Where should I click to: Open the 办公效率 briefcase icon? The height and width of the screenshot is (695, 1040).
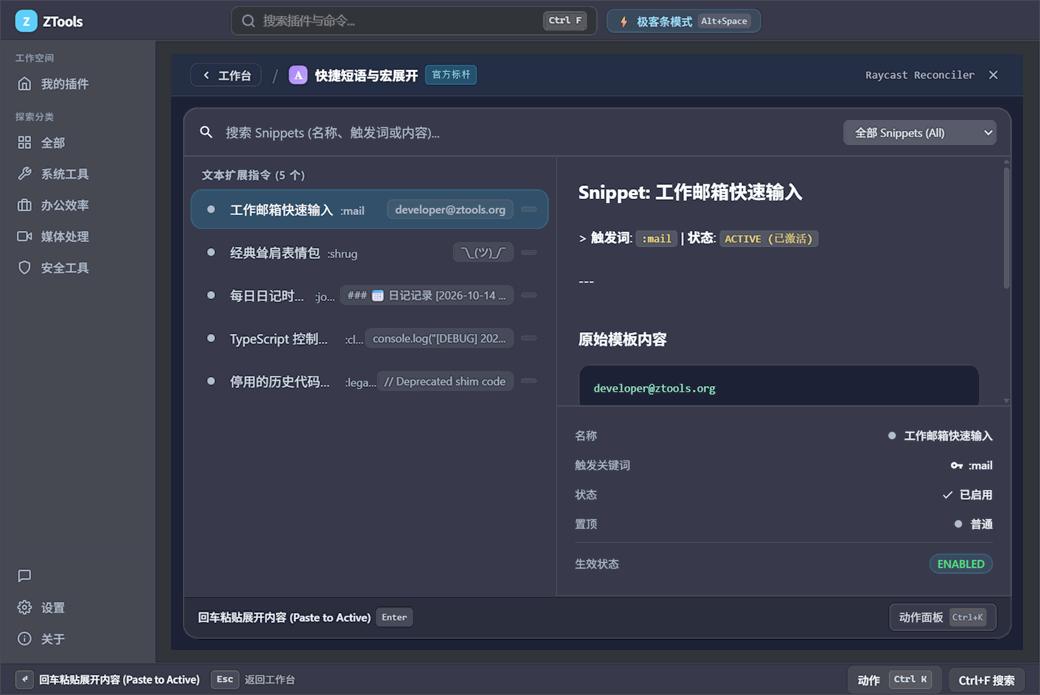click(x=25, y=205)
